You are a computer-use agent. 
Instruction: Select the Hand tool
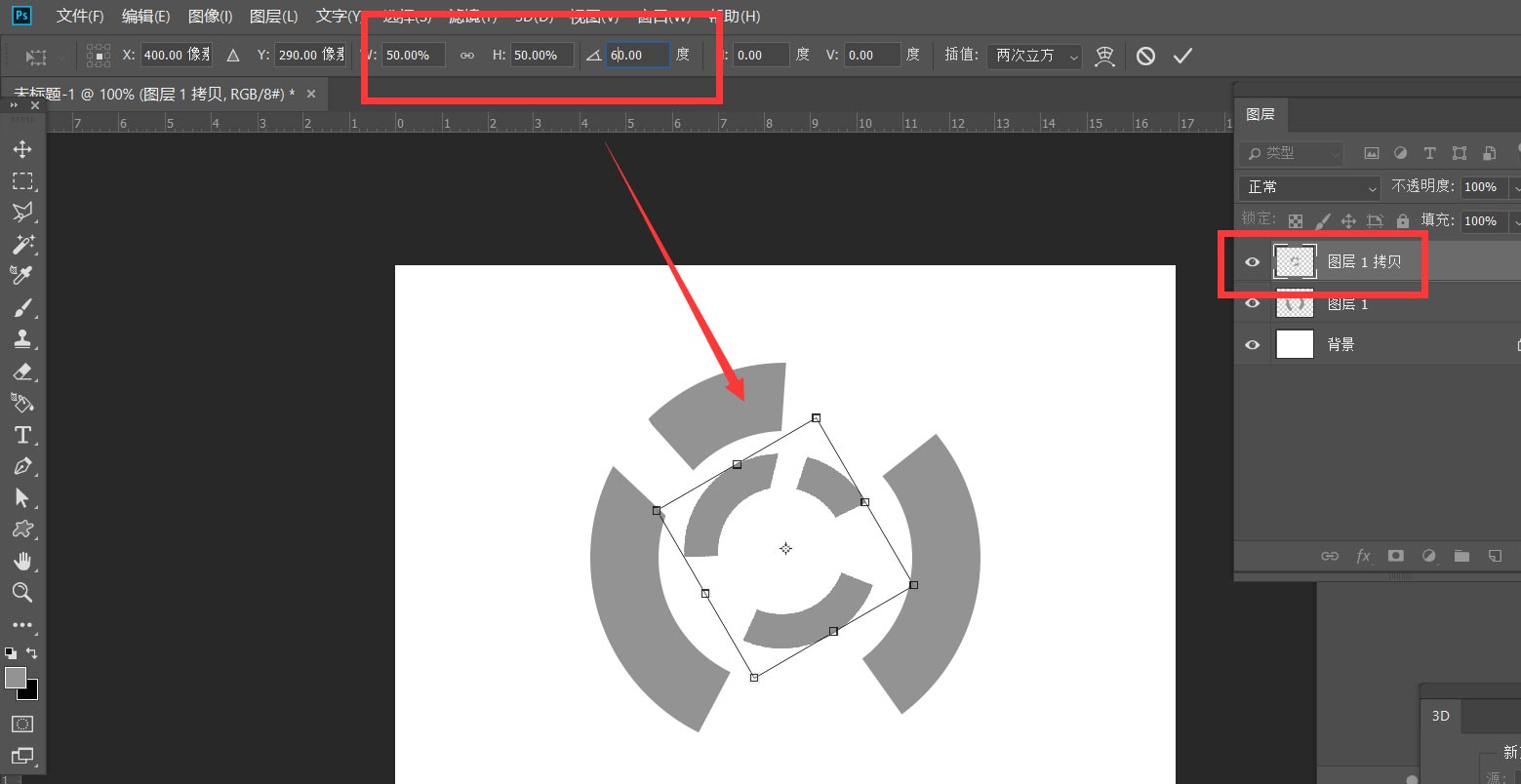(22, 561)
